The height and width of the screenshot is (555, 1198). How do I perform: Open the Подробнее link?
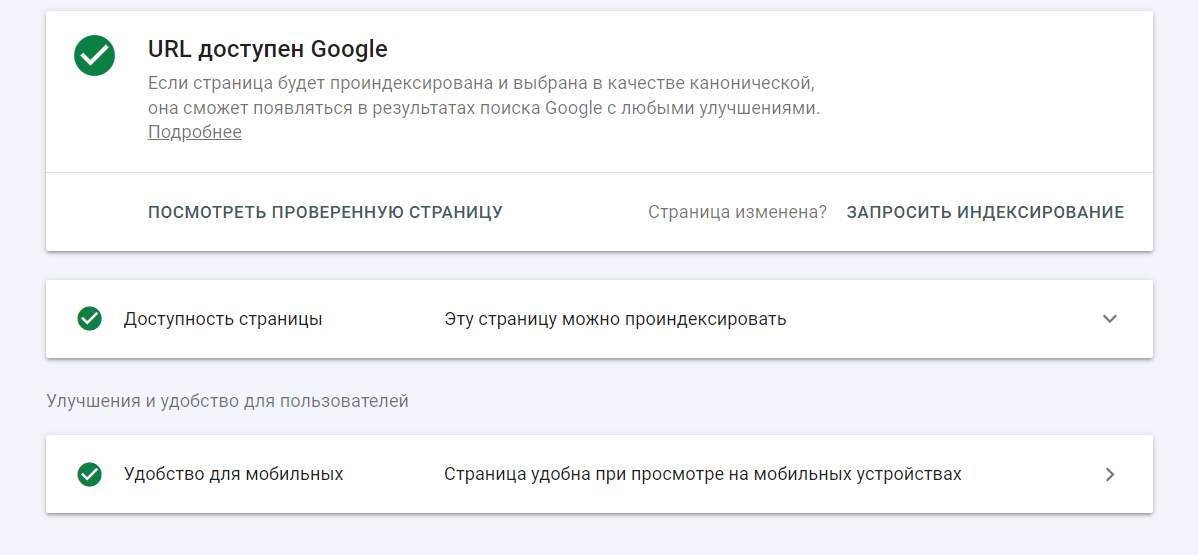coord(195,132)
